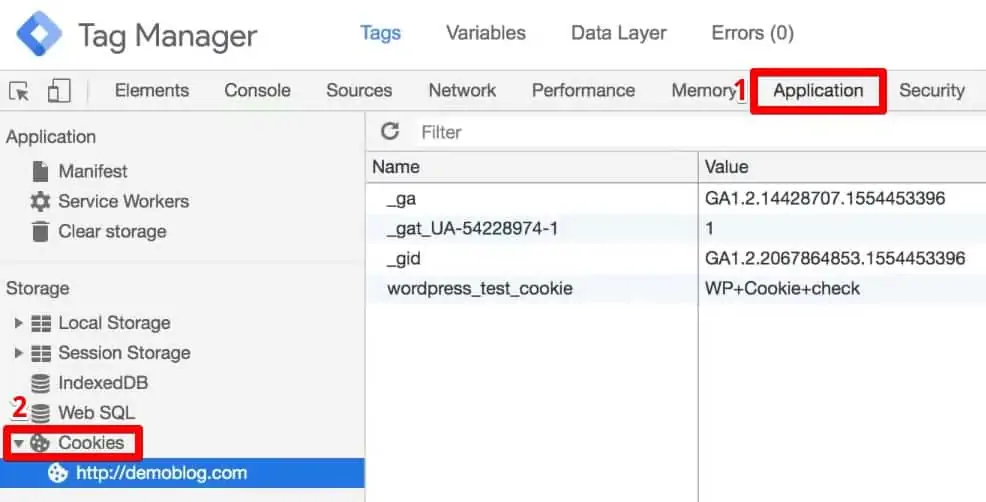Click value GA1.2.14428707.1554453396
Image resolution: width=986 pixels, height=502 pixels.
click(825, 199)
